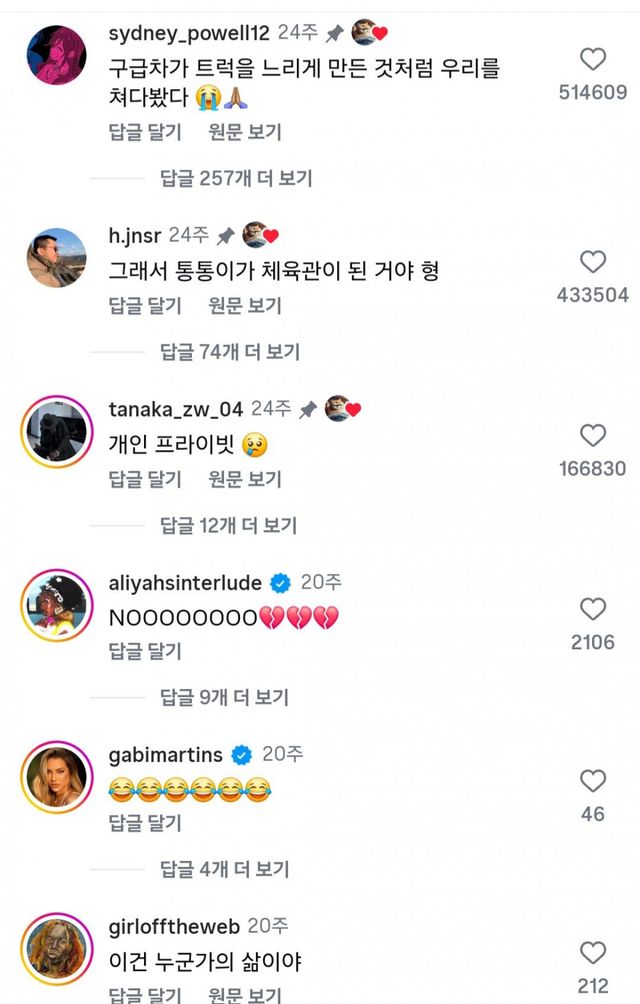Tap gabimartins' profile photo
The width and height of the screenshot is (640, 1004).
point(56,777)
